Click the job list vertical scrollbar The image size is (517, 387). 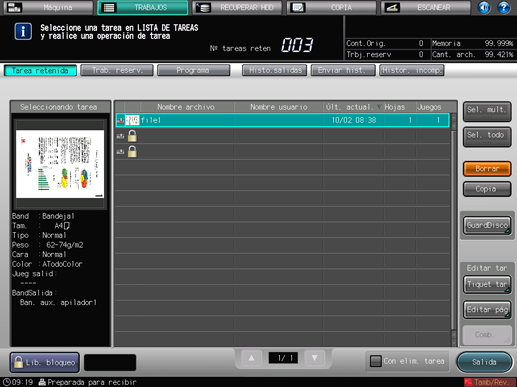click(453, 230)
